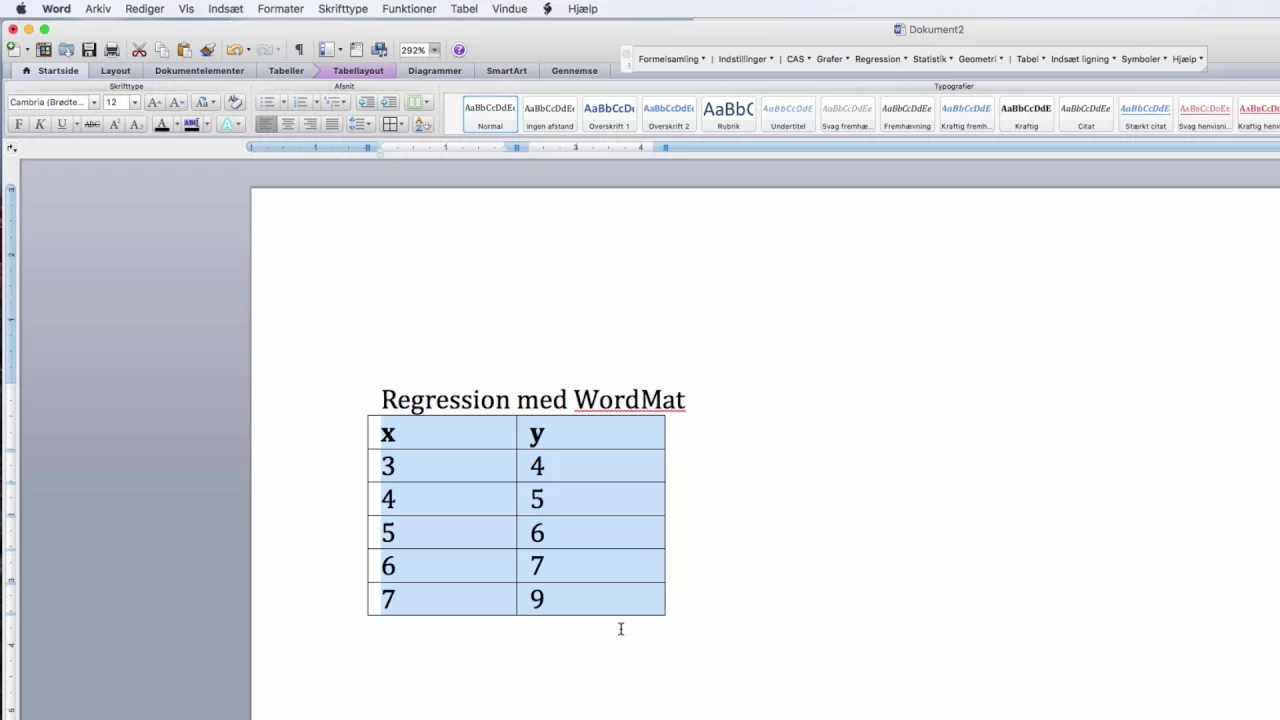Switch to the Tabeller tab

coord(286,71)
